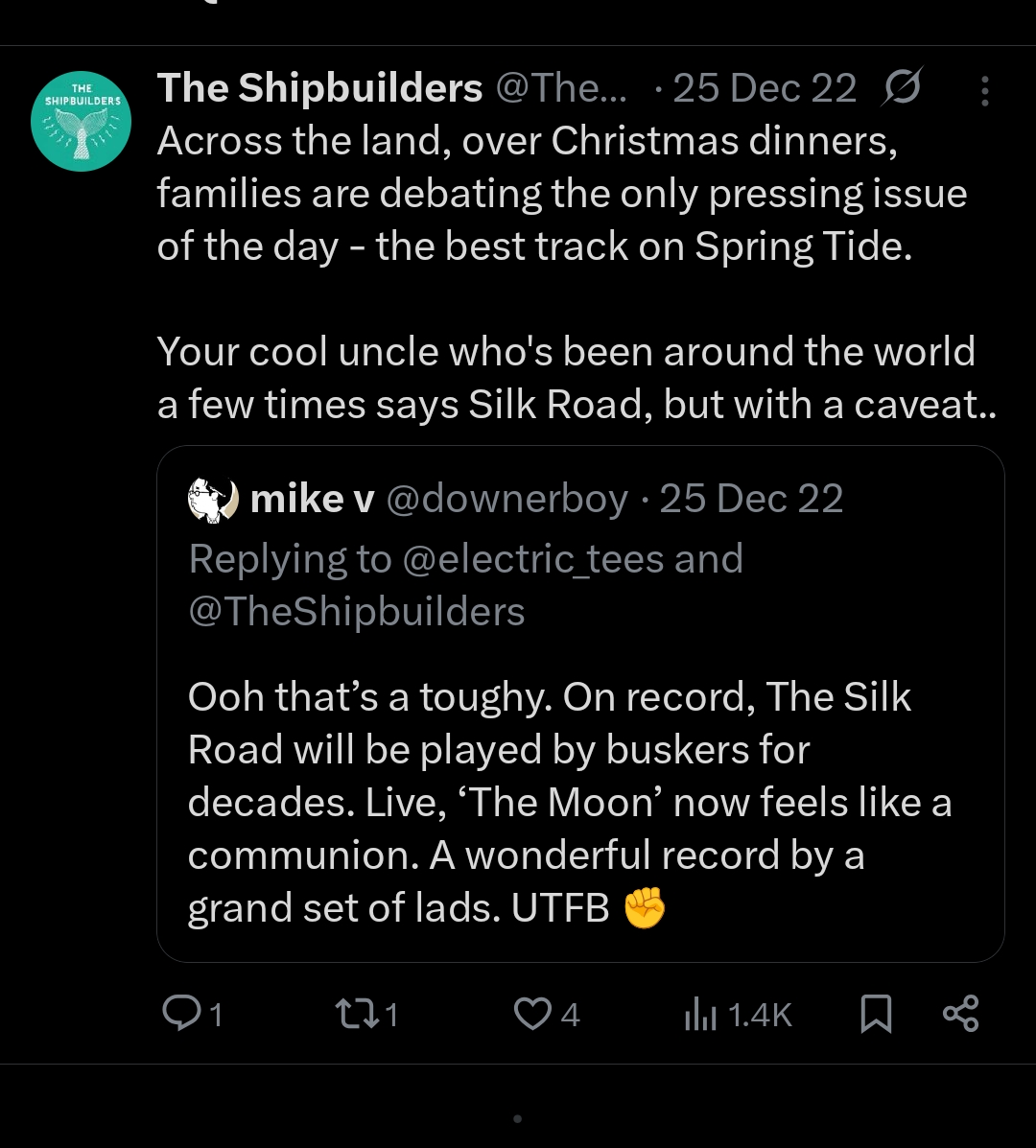Click the fist emoji after UTFB
The width and height of the screenshot is (1036, 1148).
645,907
